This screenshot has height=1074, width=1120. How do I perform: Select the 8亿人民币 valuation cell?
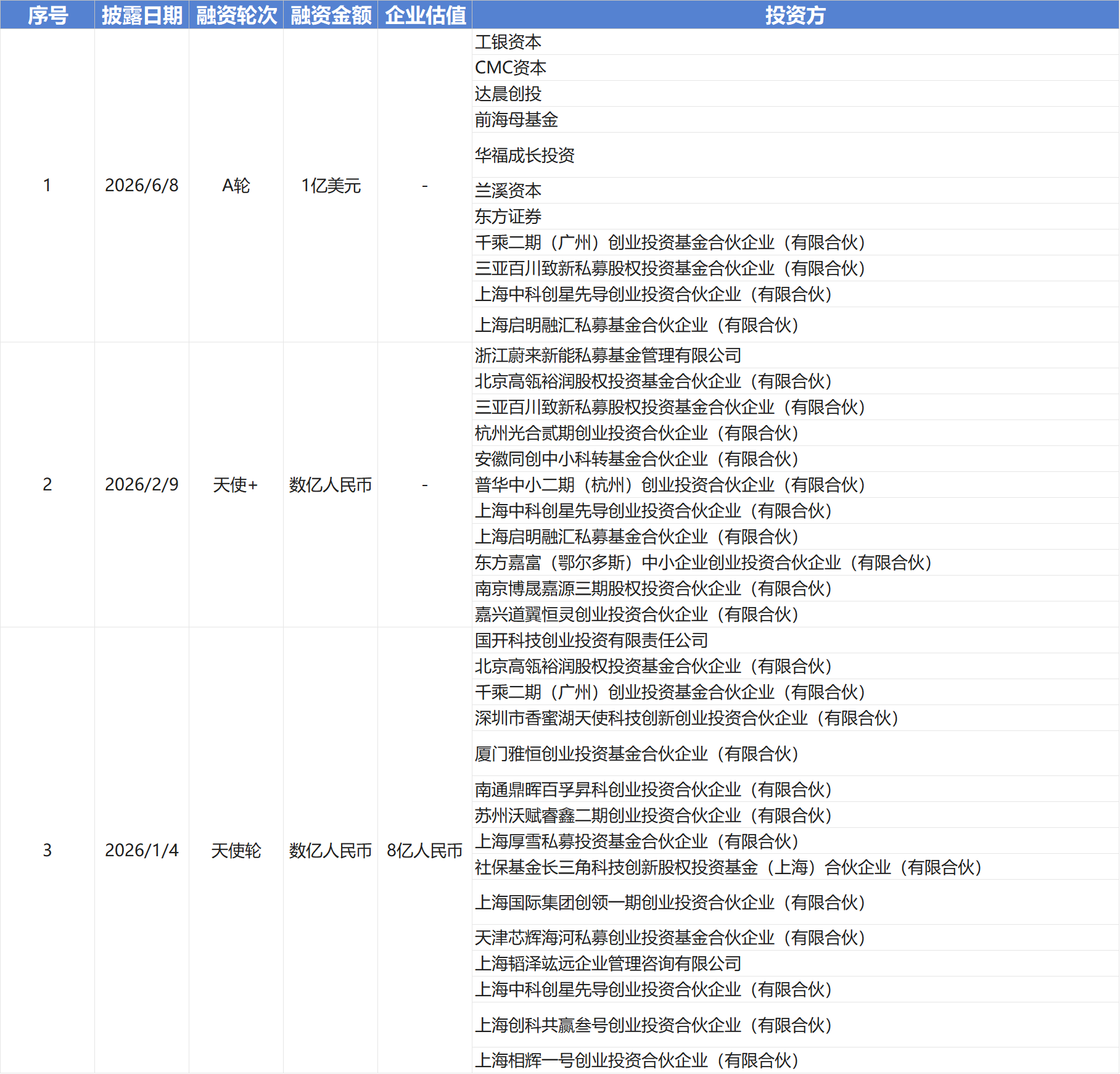coord(425,851)
